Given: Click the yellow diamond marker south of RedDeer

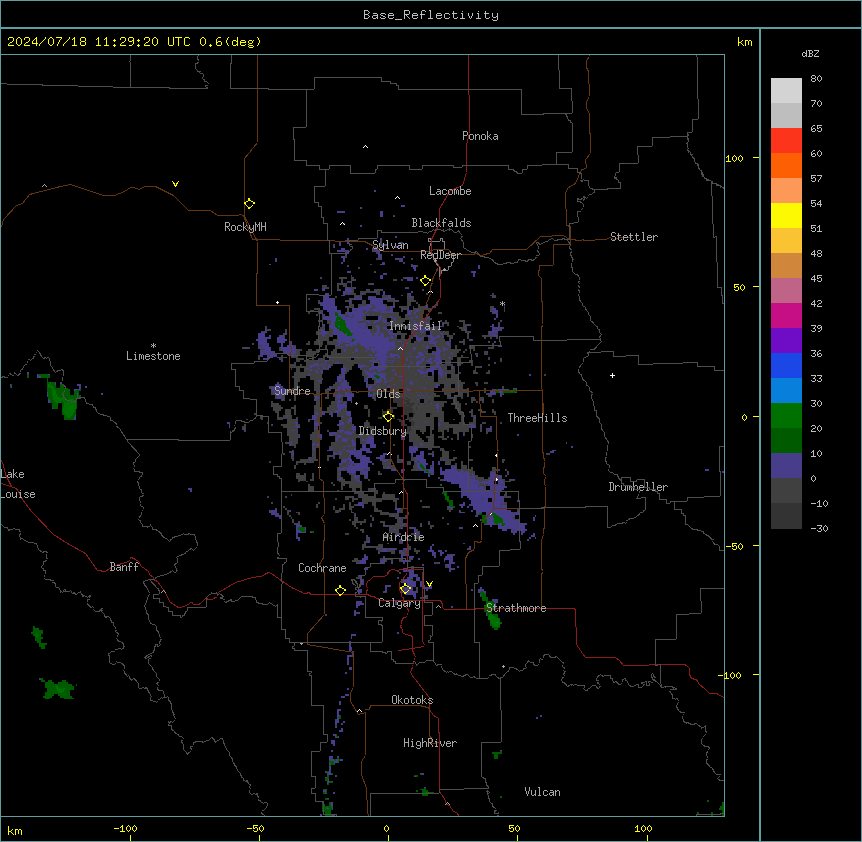Looking at the screenshot, I should pyautogui.click(x=426, y=281).
